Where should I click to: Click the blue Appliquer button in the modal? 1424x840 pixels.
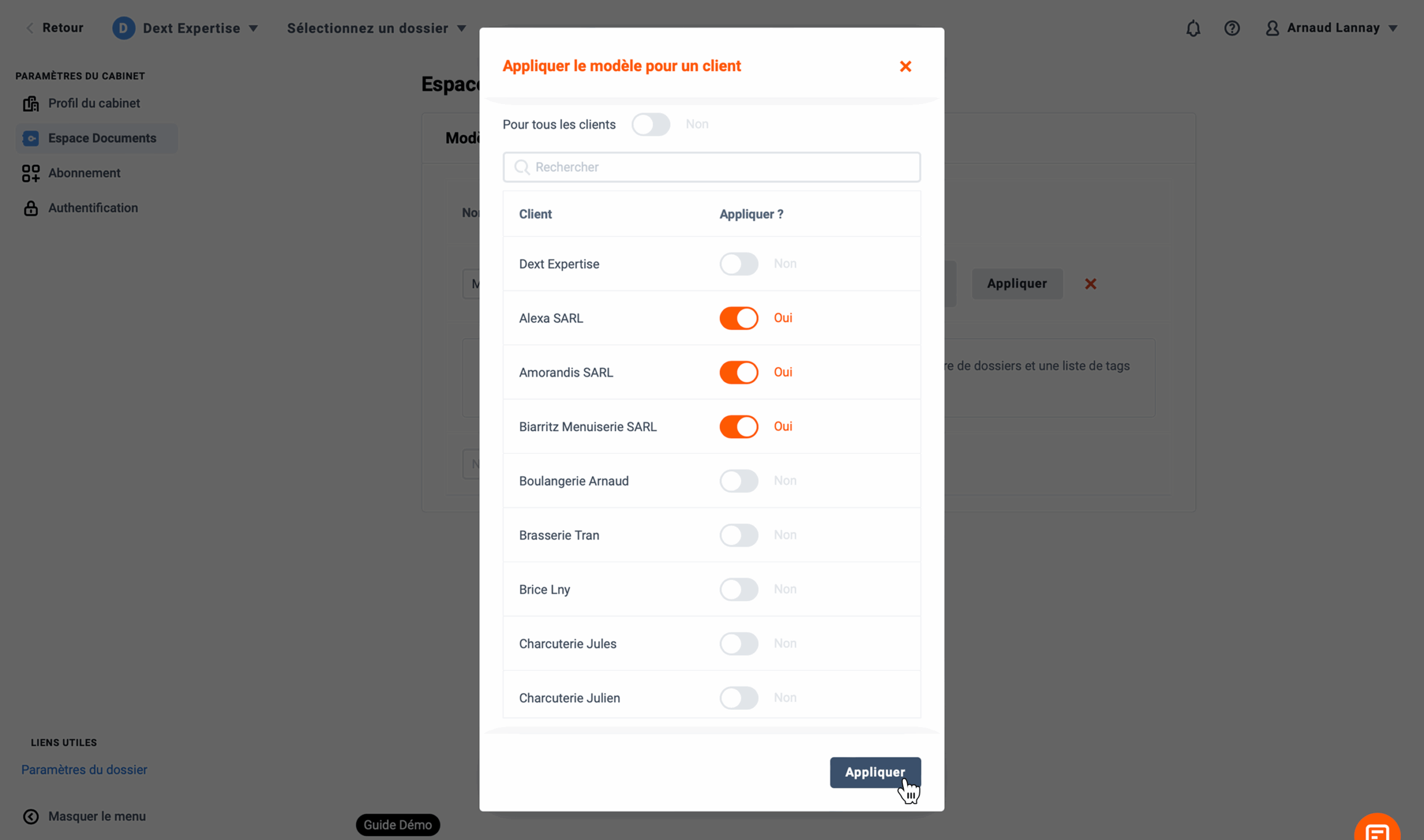(x=875, y=772)
